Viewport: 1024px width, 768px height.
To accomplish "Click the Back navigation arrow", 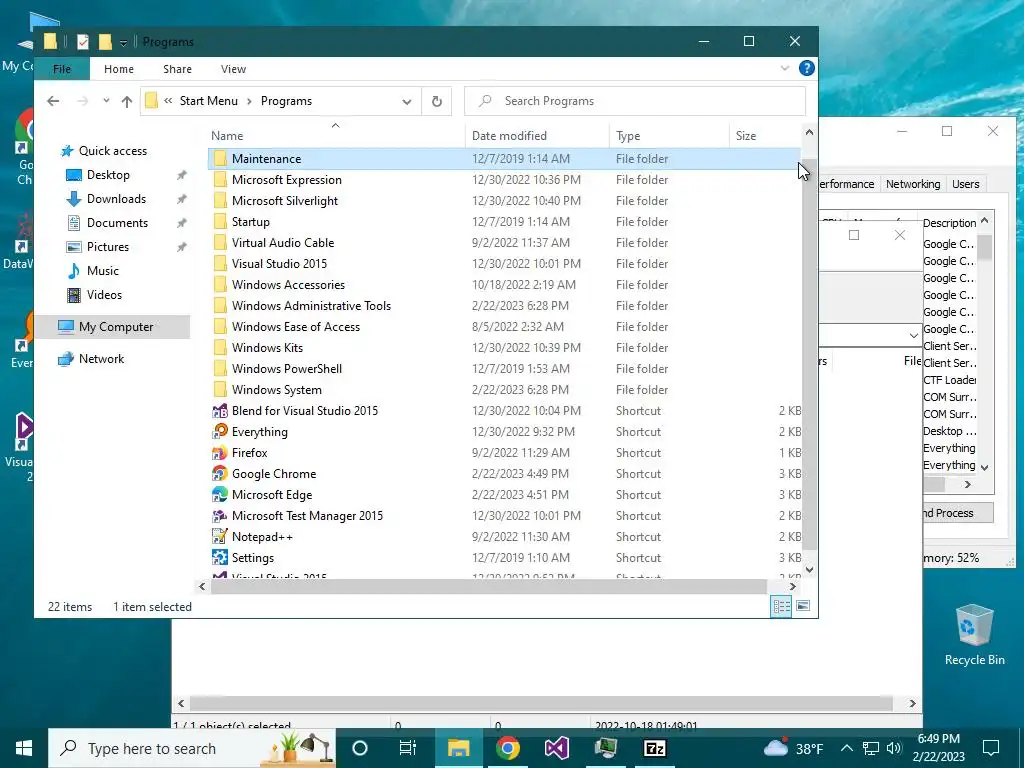I will 54,101.
